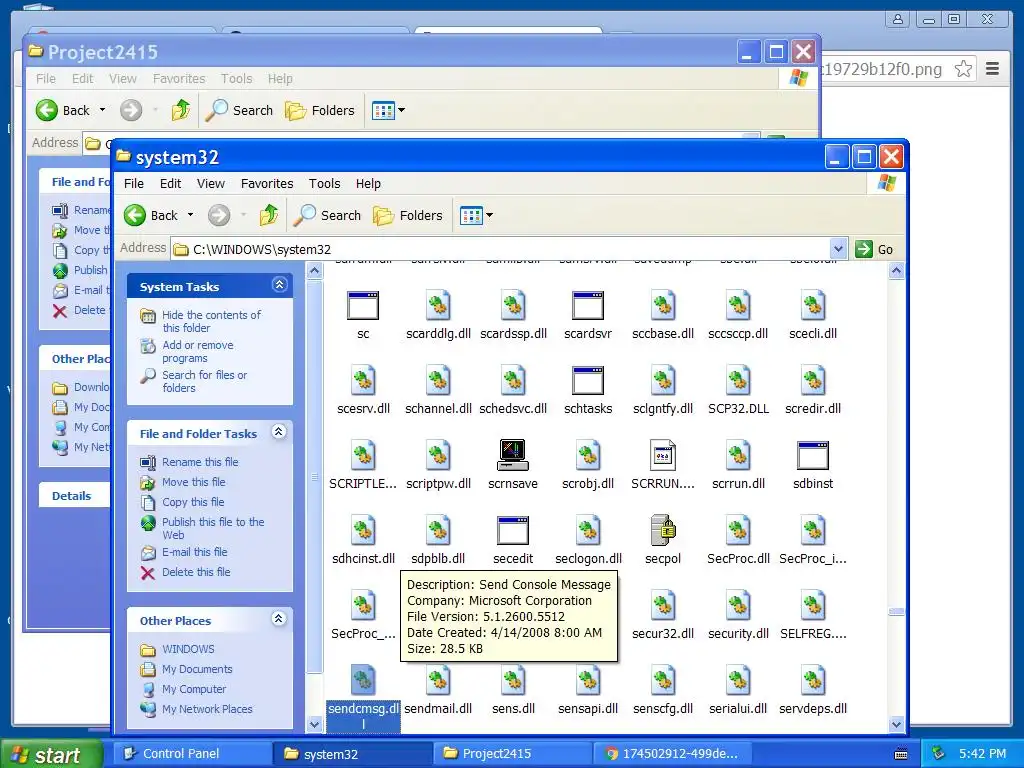Toggle Folders pane in system32 toolbar
Viewport: 1024px width, 768px height.
pyautogui.click(x=408, y=215)
